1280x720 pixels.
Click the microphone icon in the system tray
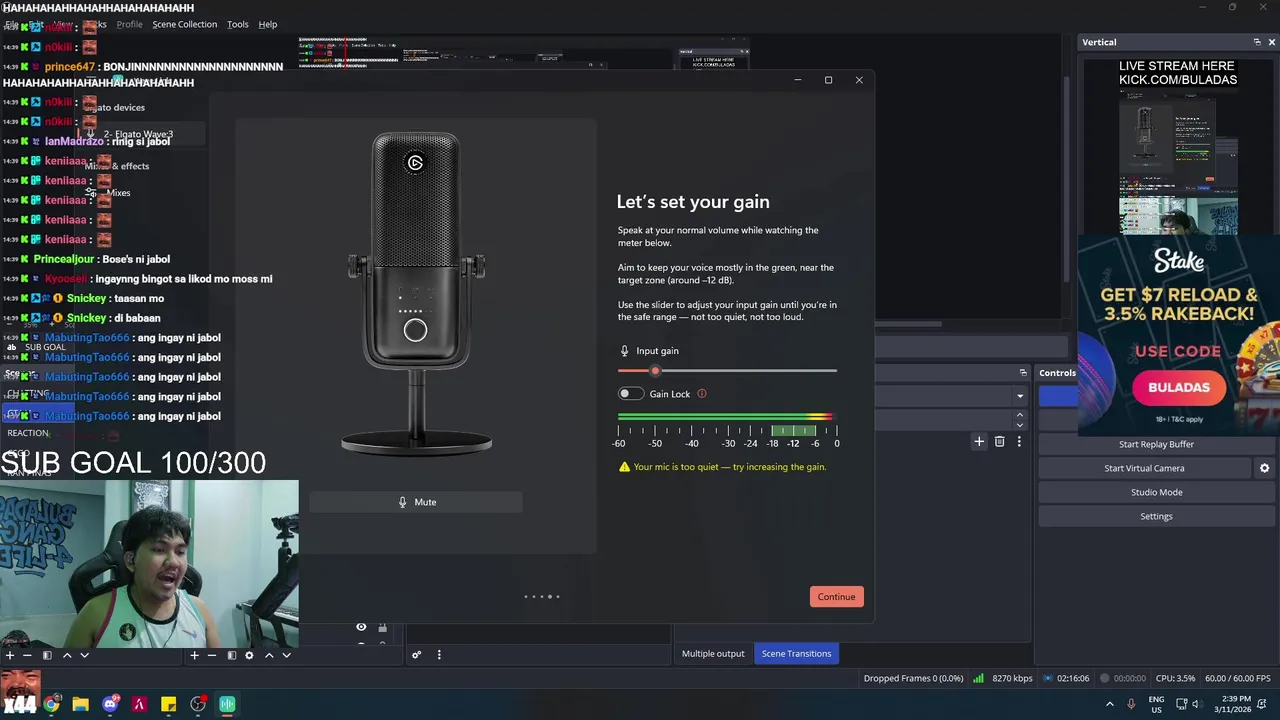coord(1131,704)
